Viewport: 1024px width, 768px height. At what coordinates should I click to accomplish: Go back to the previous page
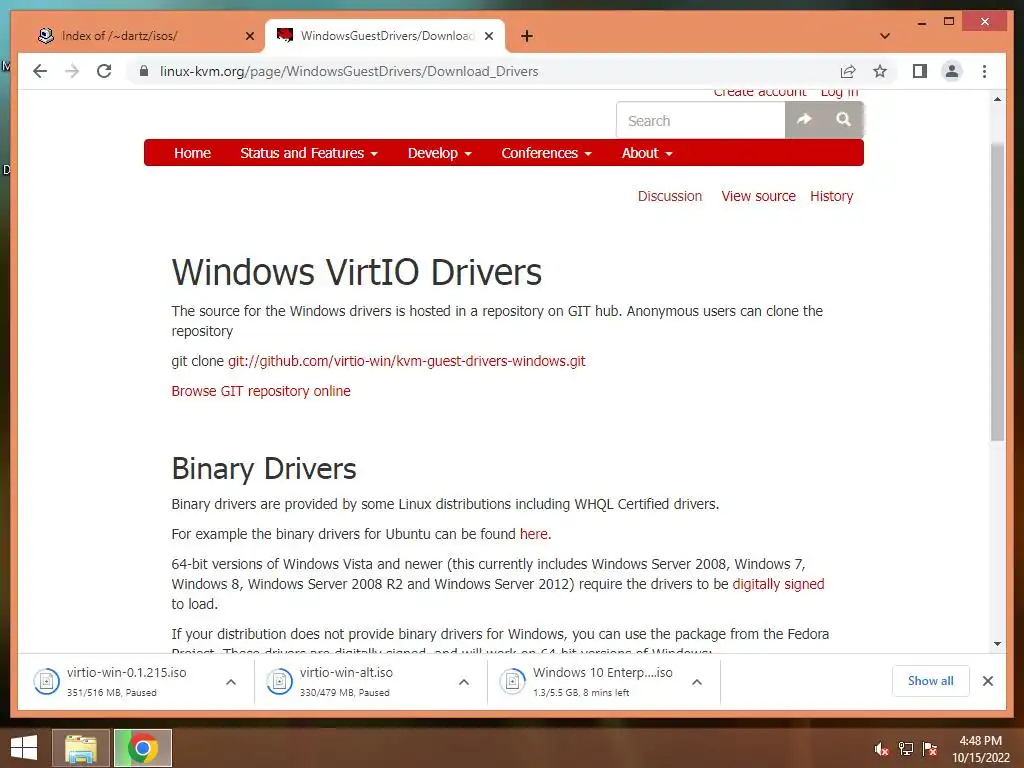coord(40,71)
